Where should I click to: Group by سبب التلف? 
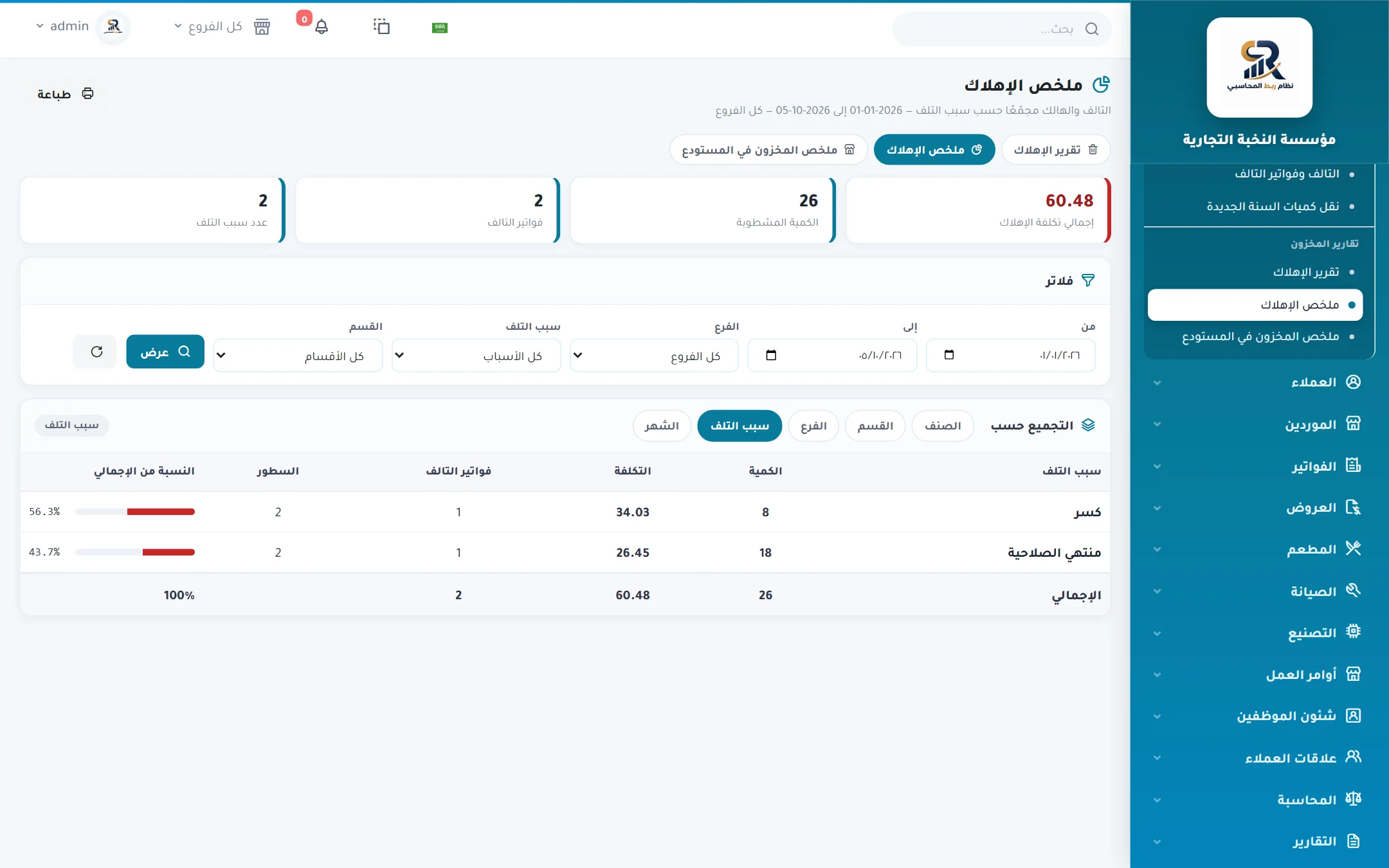[740, 426]
